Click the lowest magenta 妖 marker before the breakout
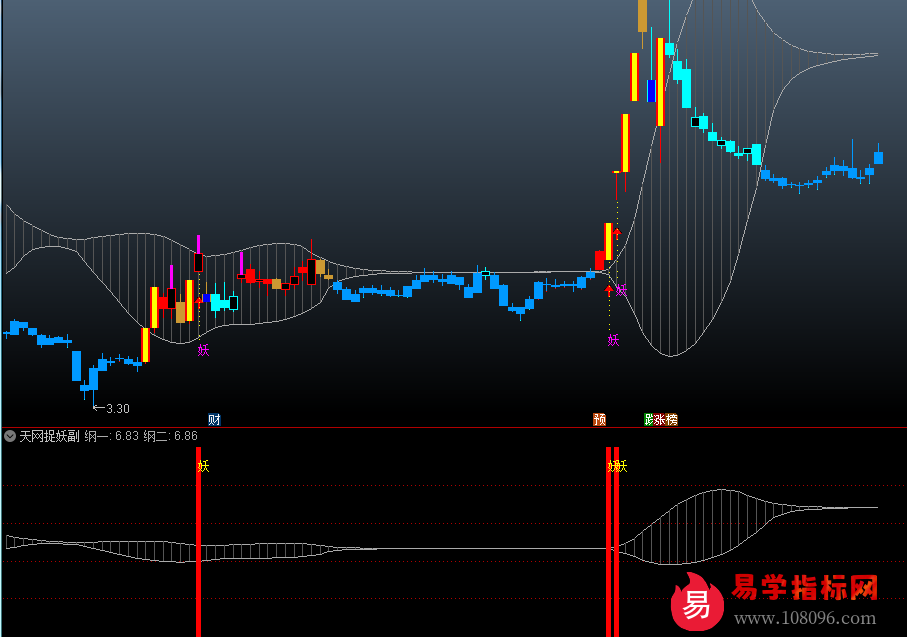 click(613, 339)
